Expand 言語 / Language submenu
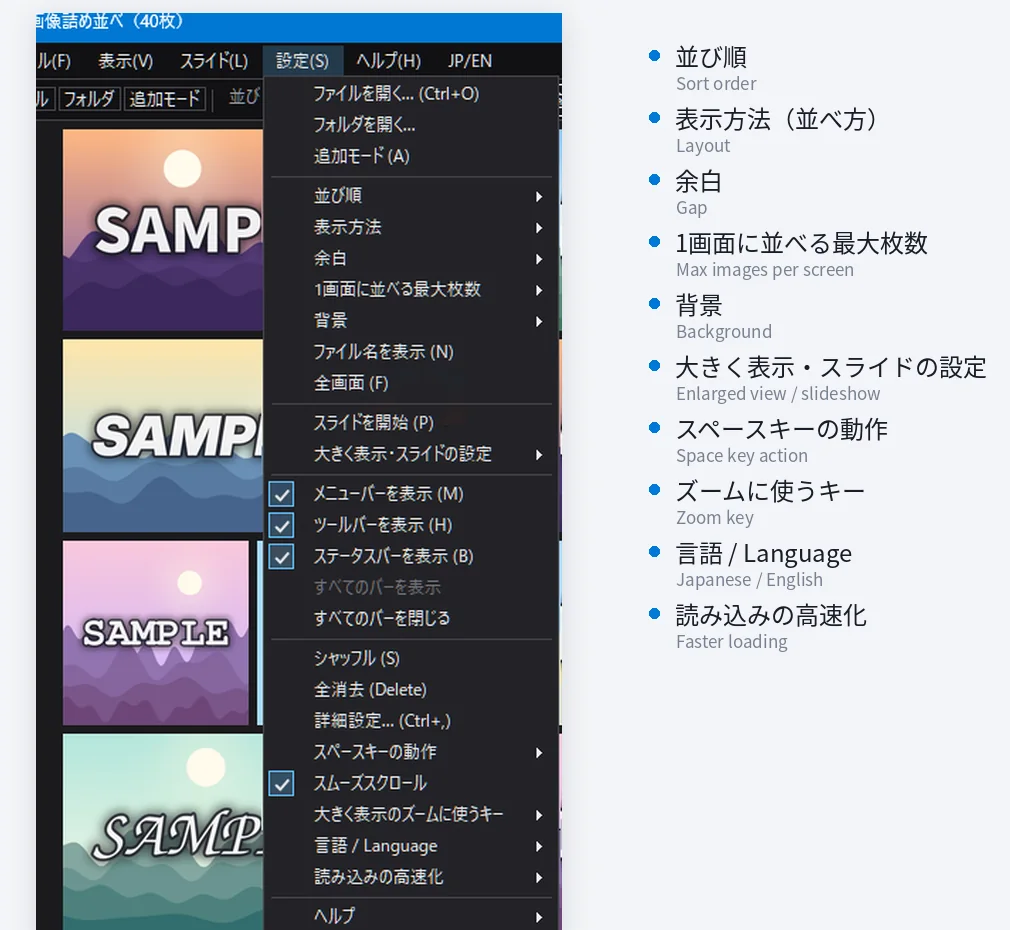The image size is (1010, 930). (x=411, y=846)
